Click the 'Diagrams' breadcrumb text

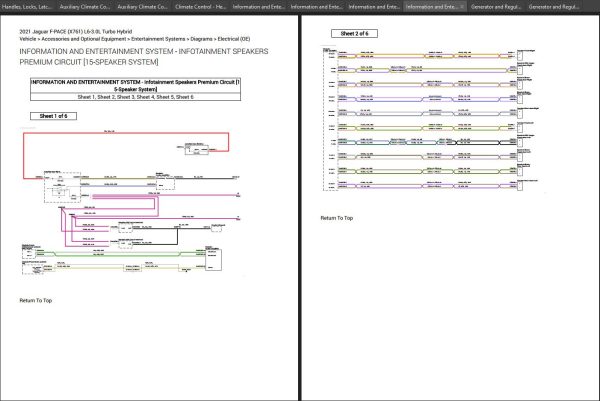click(x=201, y=39)
